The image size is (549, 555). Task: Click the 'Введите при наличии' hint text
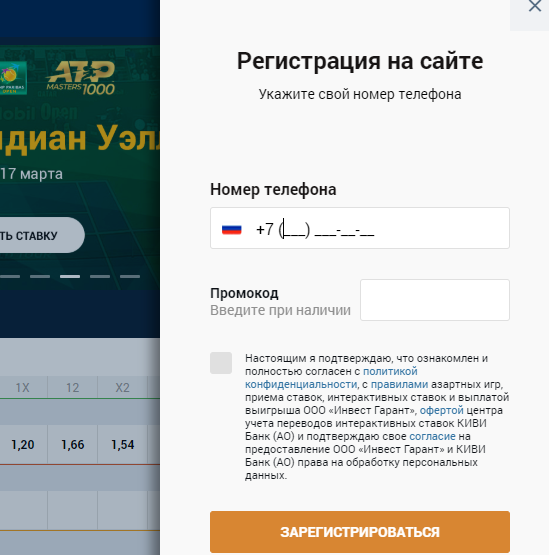tap(280, 310)
